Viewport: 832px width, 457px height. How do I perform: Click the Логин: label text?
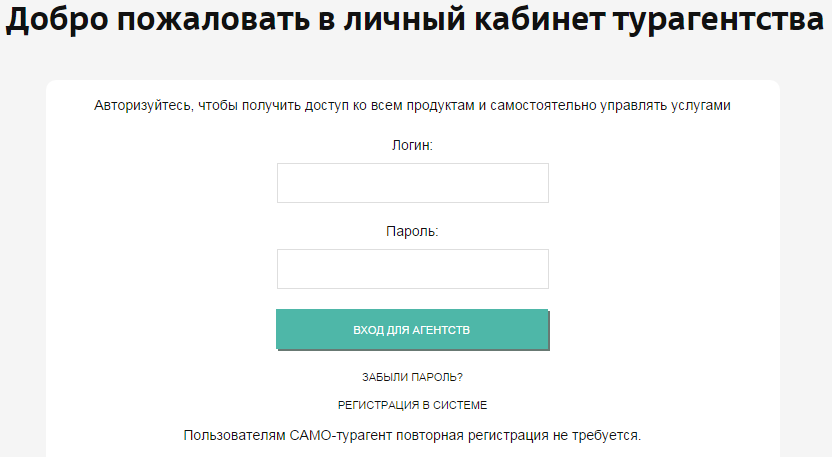(412, 145)
